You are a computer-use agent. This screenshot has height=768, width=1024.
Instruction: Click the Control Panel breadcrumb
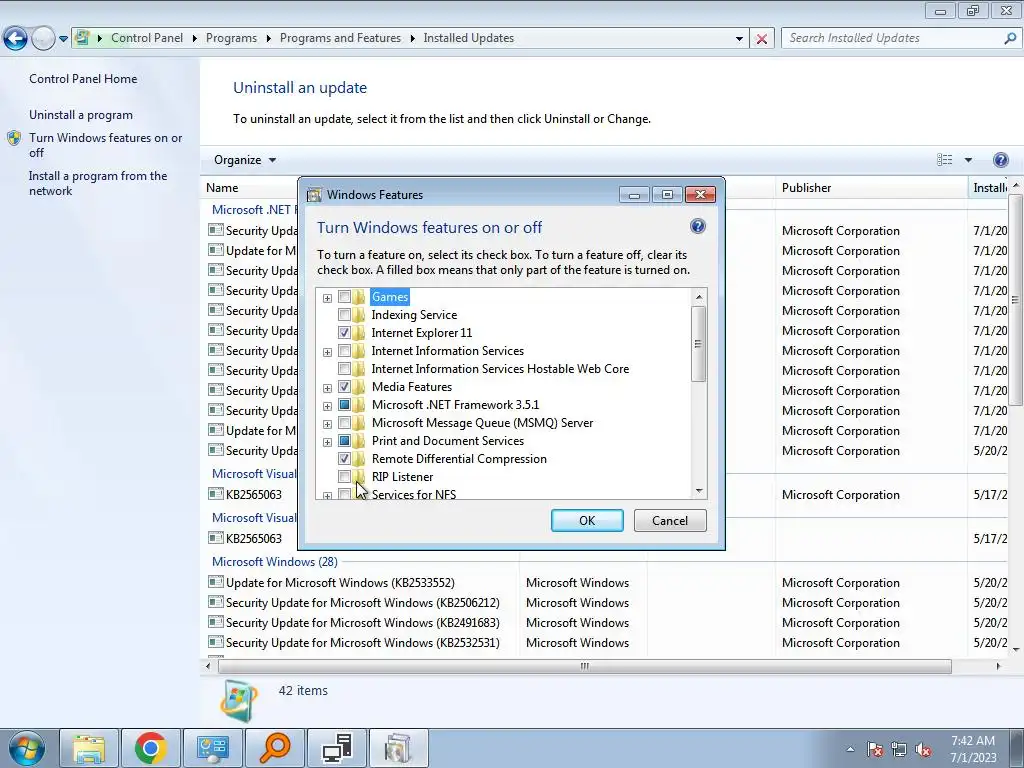(147, 38)
